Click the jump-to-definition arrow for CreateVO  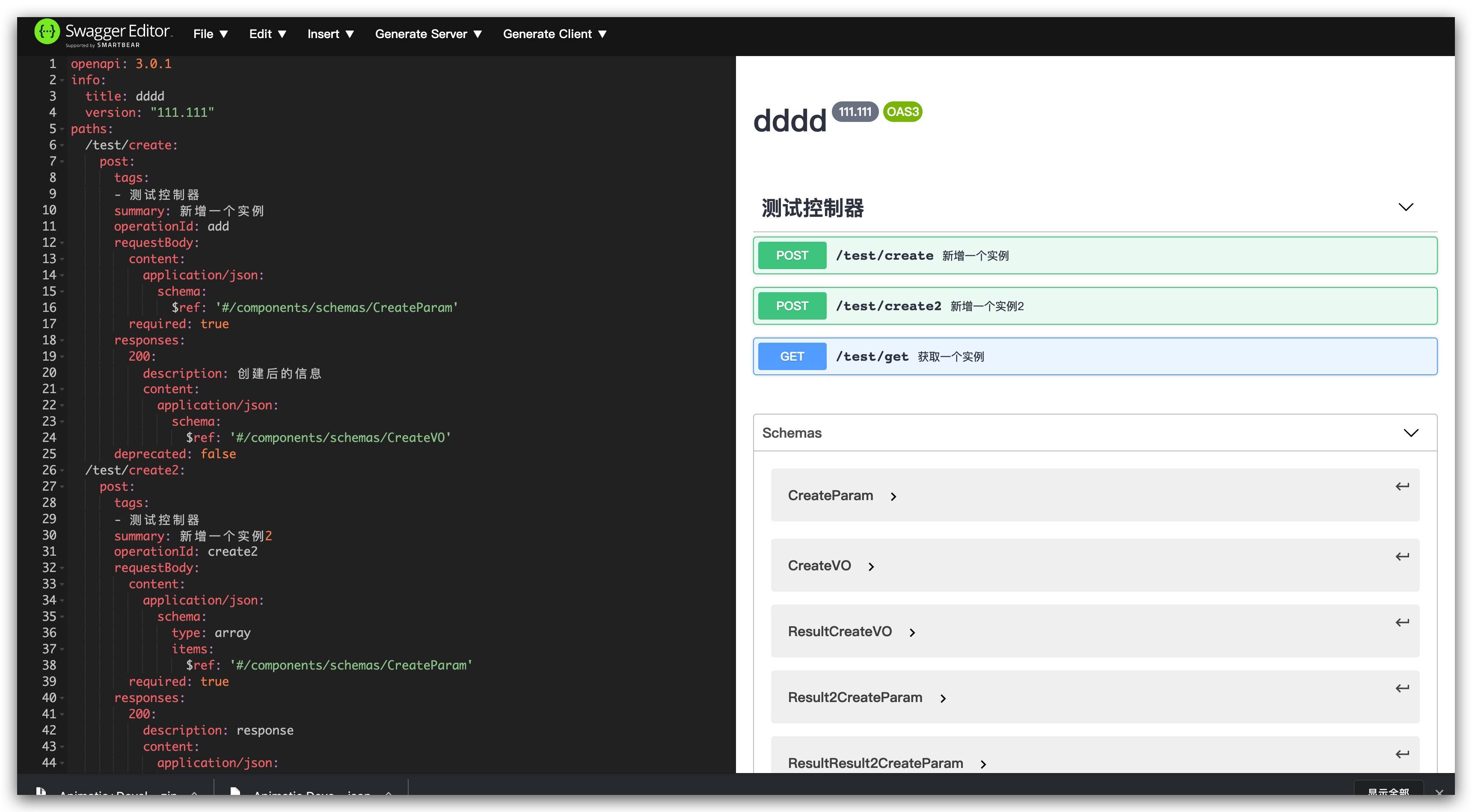[1402, 557]
